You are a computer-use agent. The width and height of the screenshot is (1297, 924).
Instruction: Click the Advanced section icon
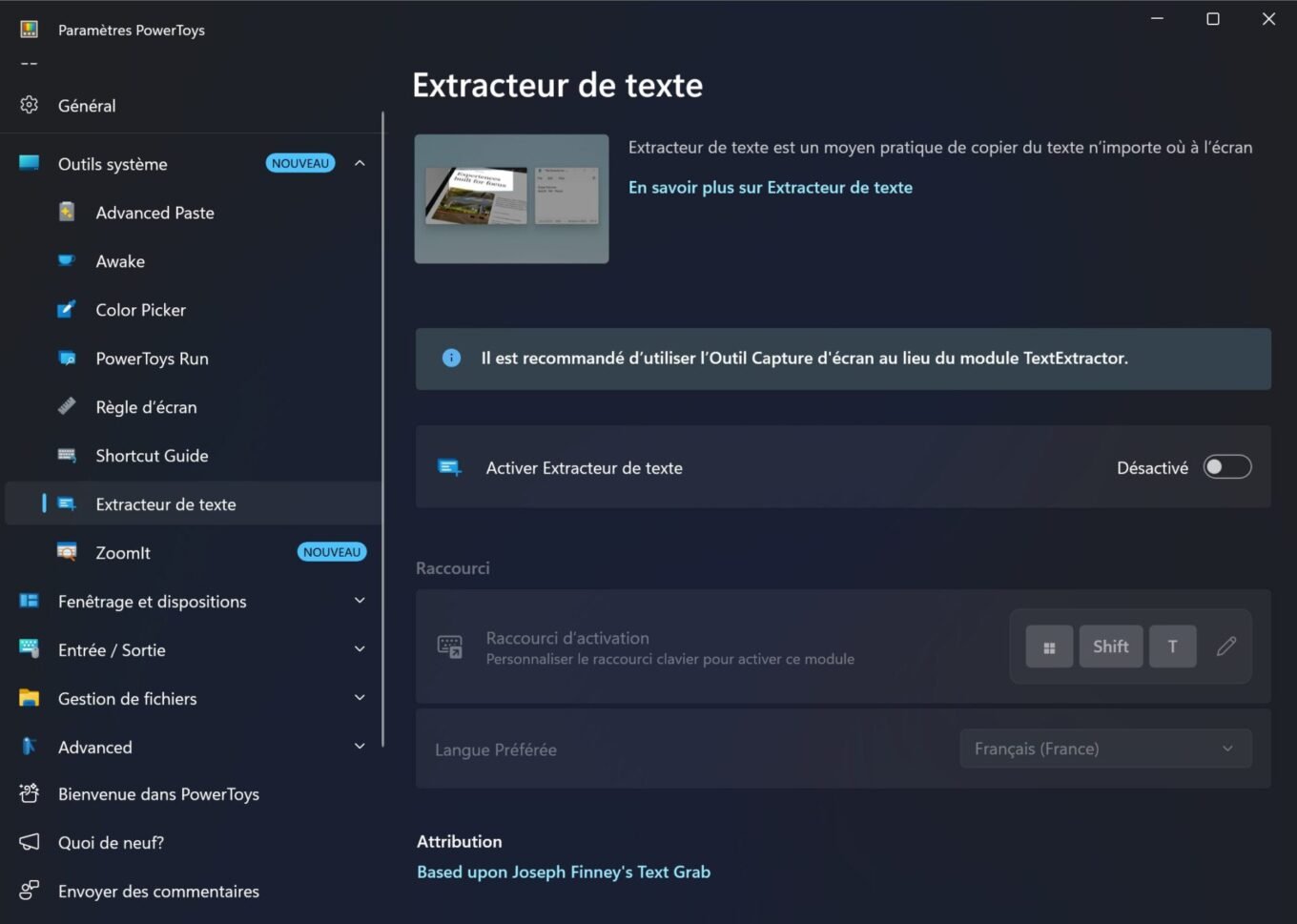[30, 747]
